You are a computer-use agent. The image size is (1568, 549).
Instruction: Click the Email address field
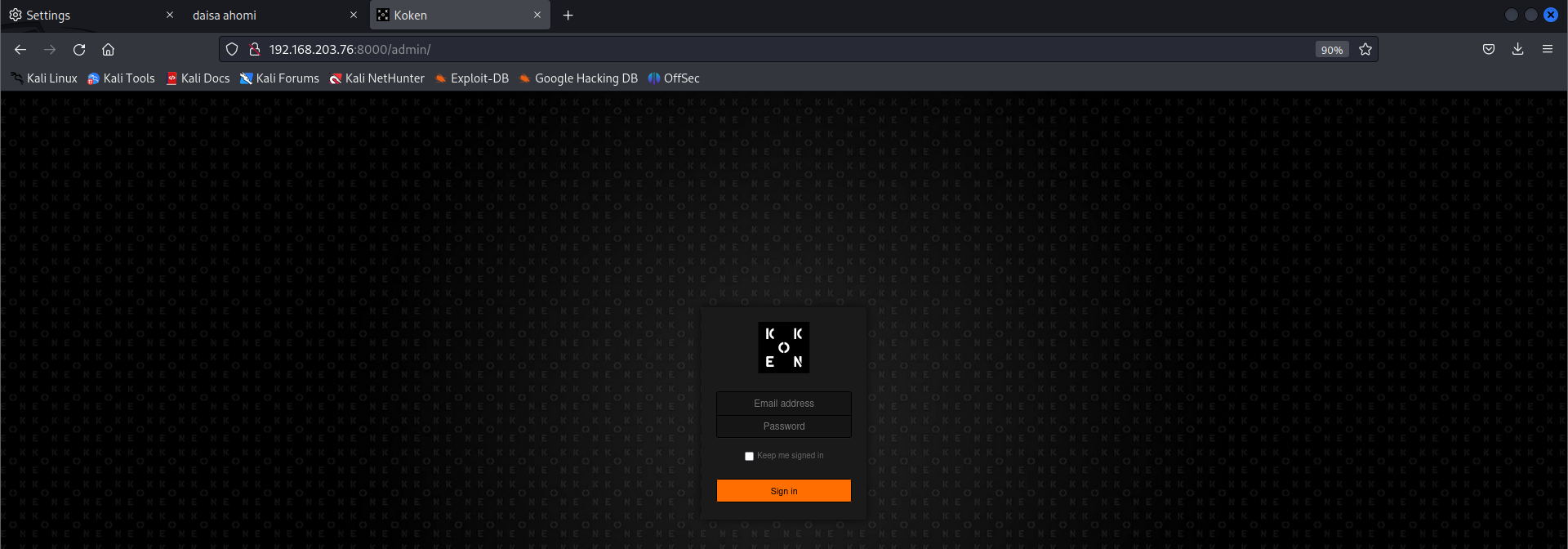pyautogui.click(x=784, y=404)
